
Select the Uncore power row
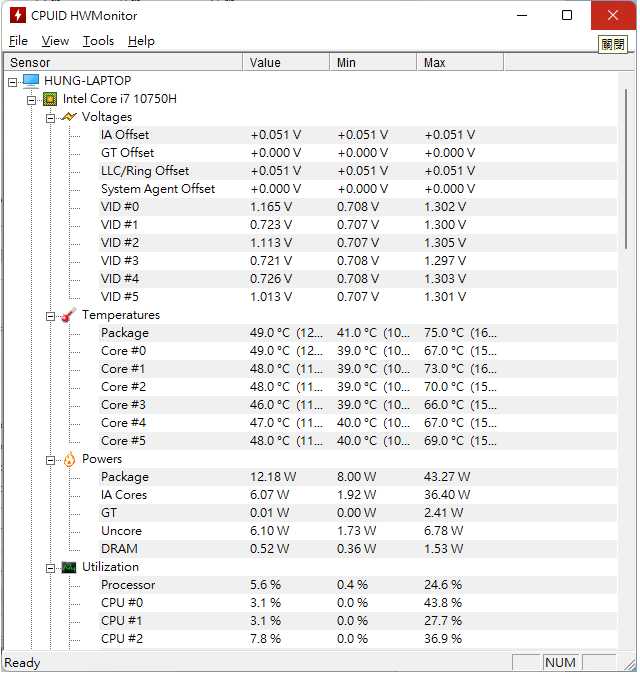[x=358, y=532]
